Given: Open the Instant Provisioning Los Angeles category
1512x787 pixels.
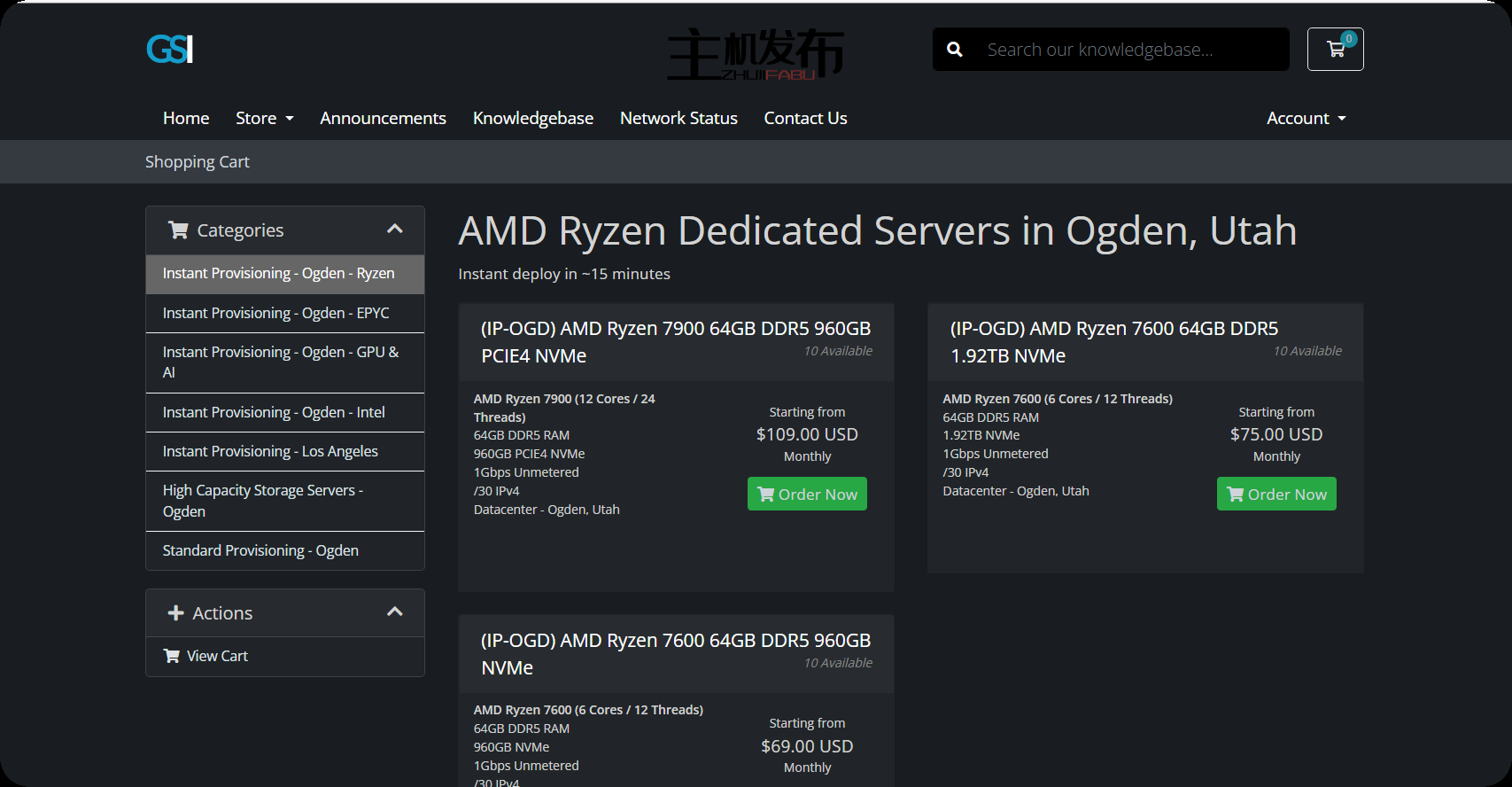Looking at the screenshot, I should pyautogui.click(x=270, y=451).
